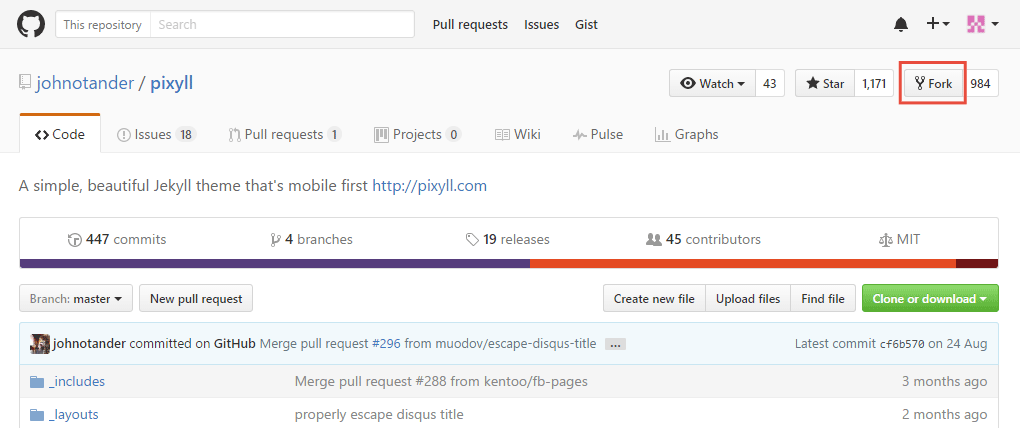Star the pixyll repository
This screenshot has height=428, width=1020.
[825, 83]
